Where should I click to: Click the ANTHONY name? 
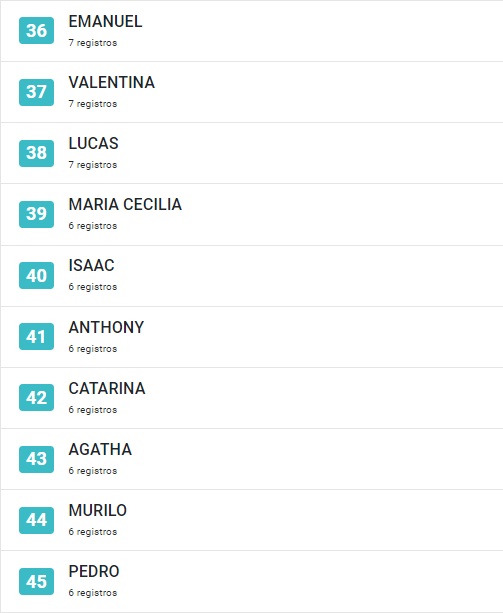pos(106,327)
